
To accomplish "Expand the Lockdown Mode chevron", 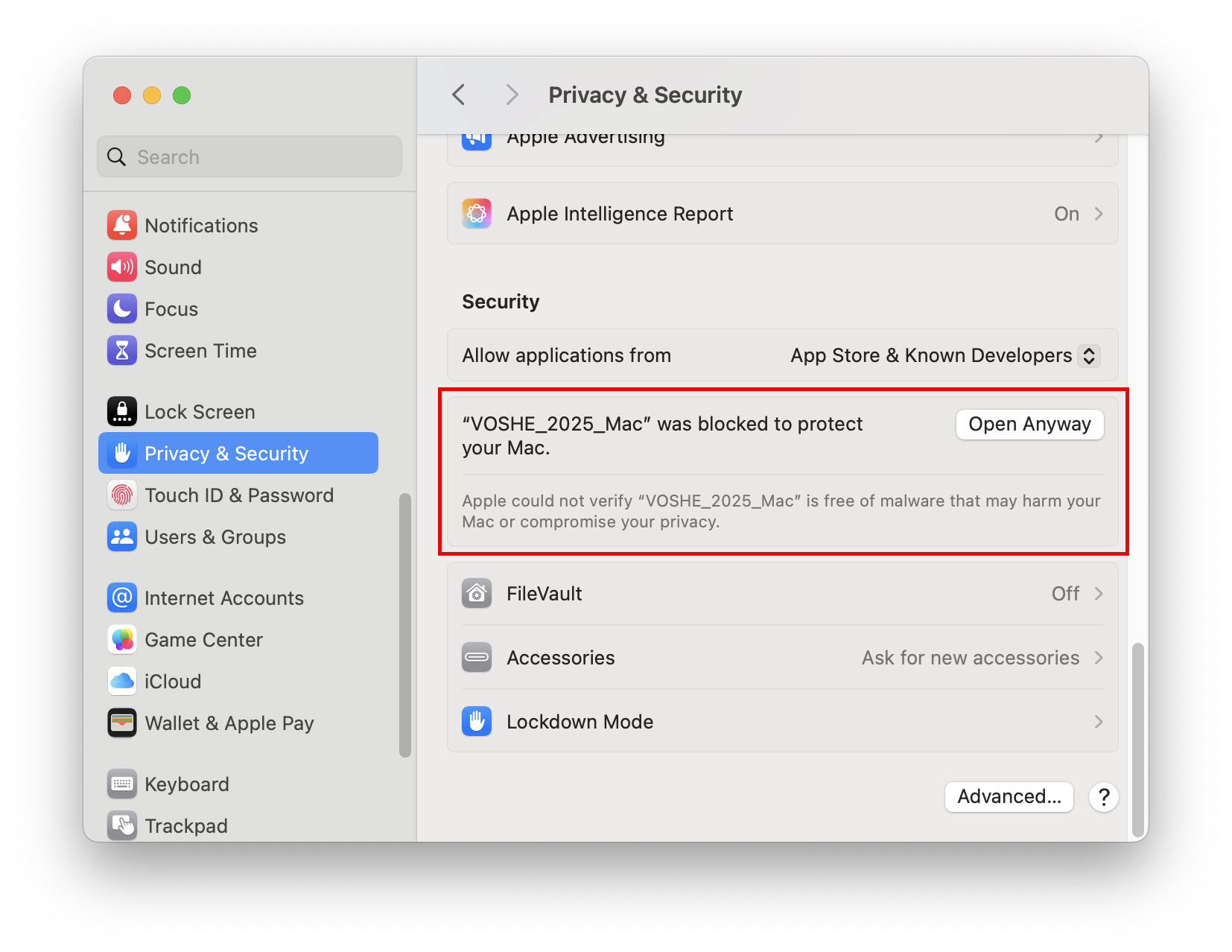I will tap(1098, 722).
